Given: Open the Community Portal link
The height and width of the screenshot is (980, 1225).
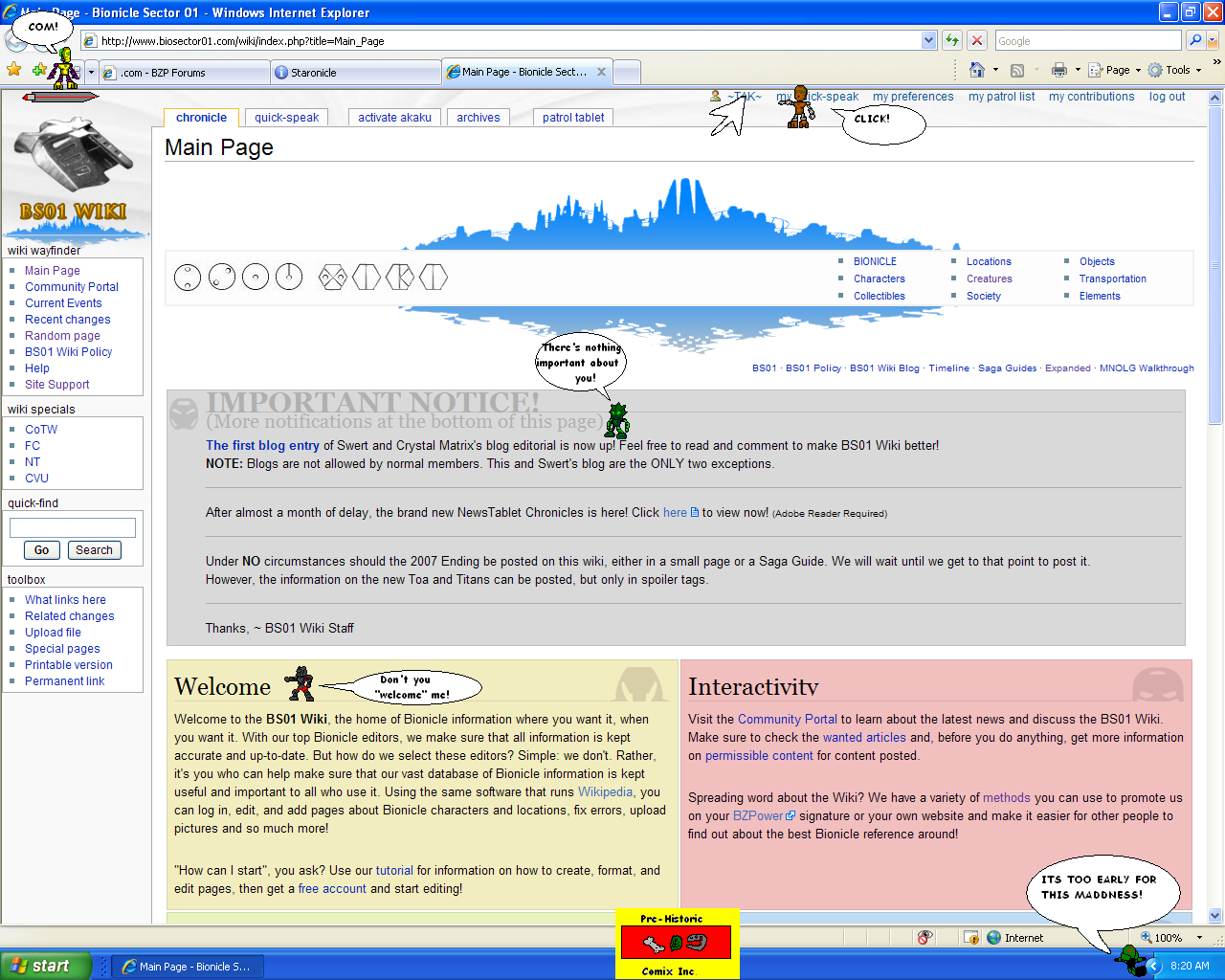Looking at the screenshot, I should [71, 286].
